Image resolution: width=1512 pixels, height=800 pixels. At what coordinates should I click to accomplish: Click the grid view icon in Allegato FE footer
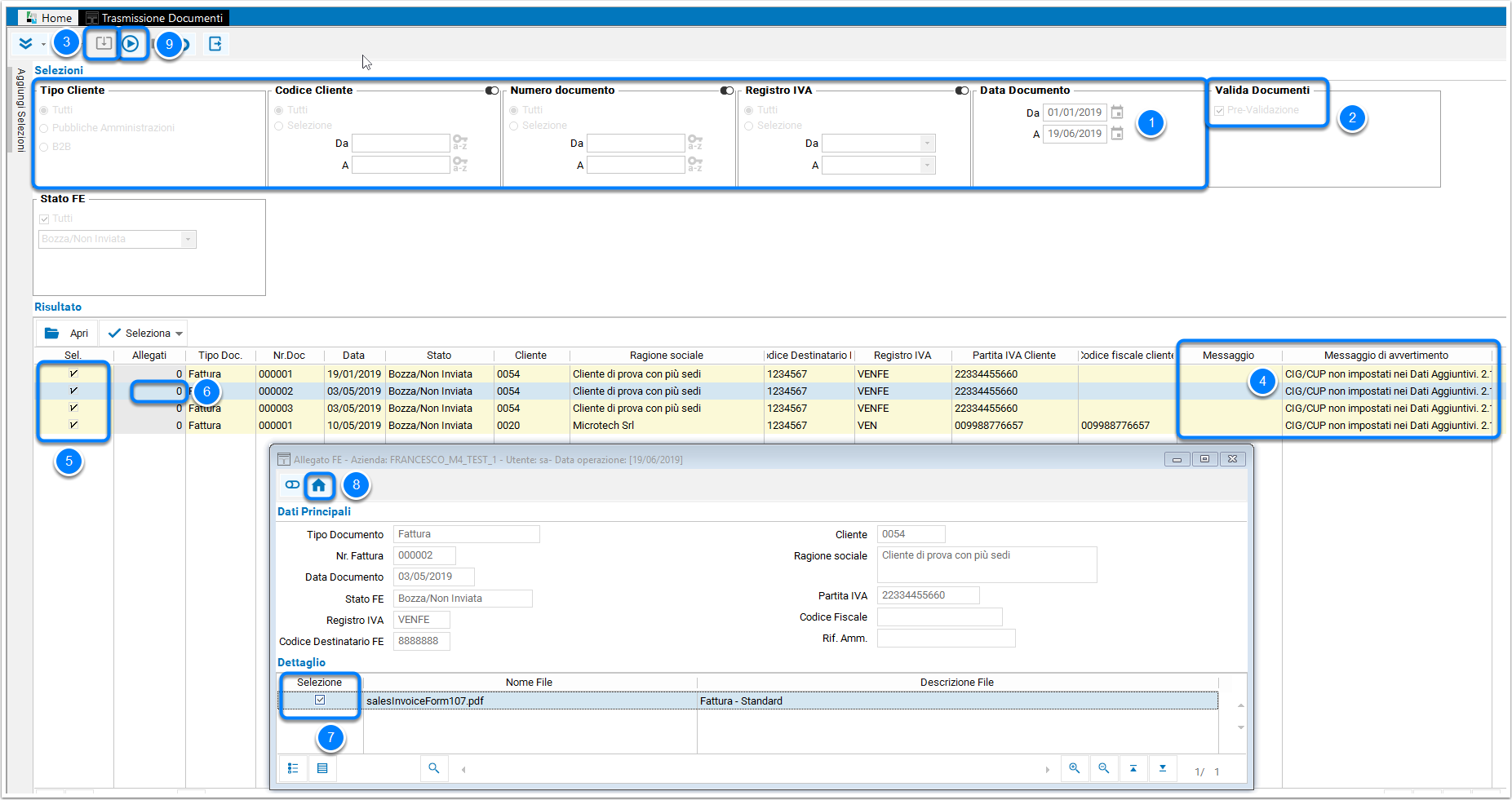click(x=322, y=768)
